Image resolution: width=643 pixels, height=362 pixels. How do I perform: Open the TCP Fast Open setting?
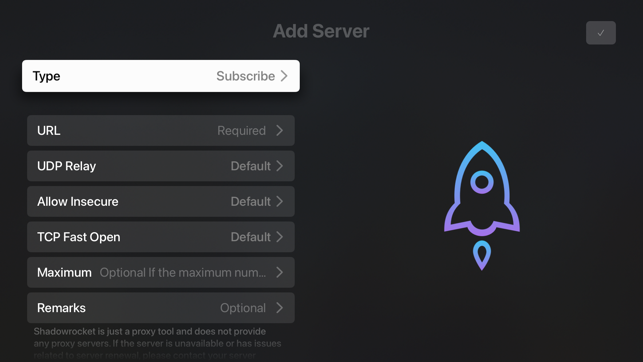point(161,237)
